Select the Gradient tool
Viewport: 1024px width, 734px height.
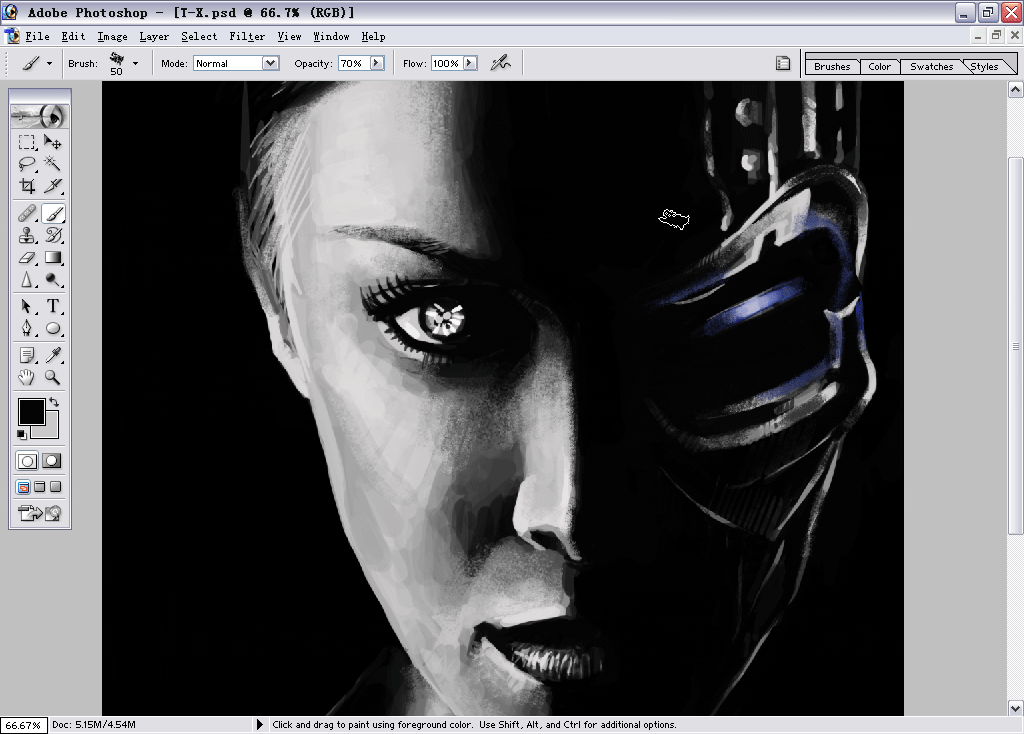coord(52,257)
